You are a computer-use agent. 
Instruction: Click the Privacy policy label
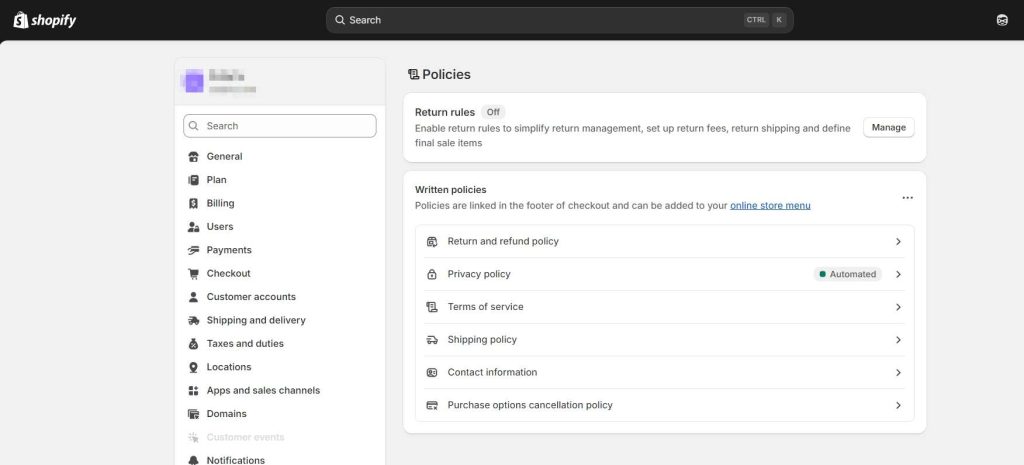[x=479, y=274]
